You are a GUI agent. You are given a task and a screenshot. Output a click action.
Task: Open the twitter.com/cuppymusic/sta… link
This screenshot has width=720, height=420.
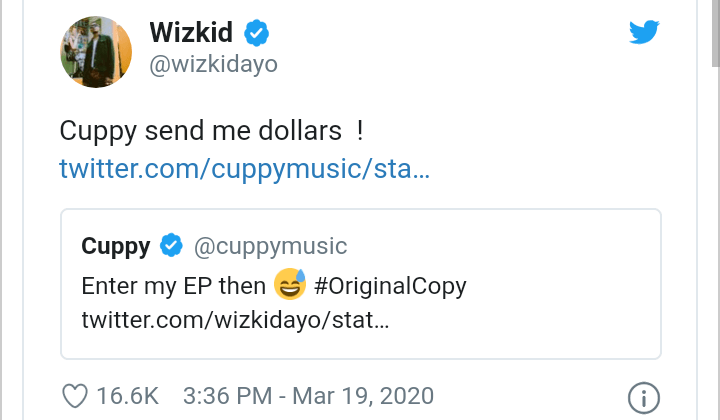coord(245,167)
